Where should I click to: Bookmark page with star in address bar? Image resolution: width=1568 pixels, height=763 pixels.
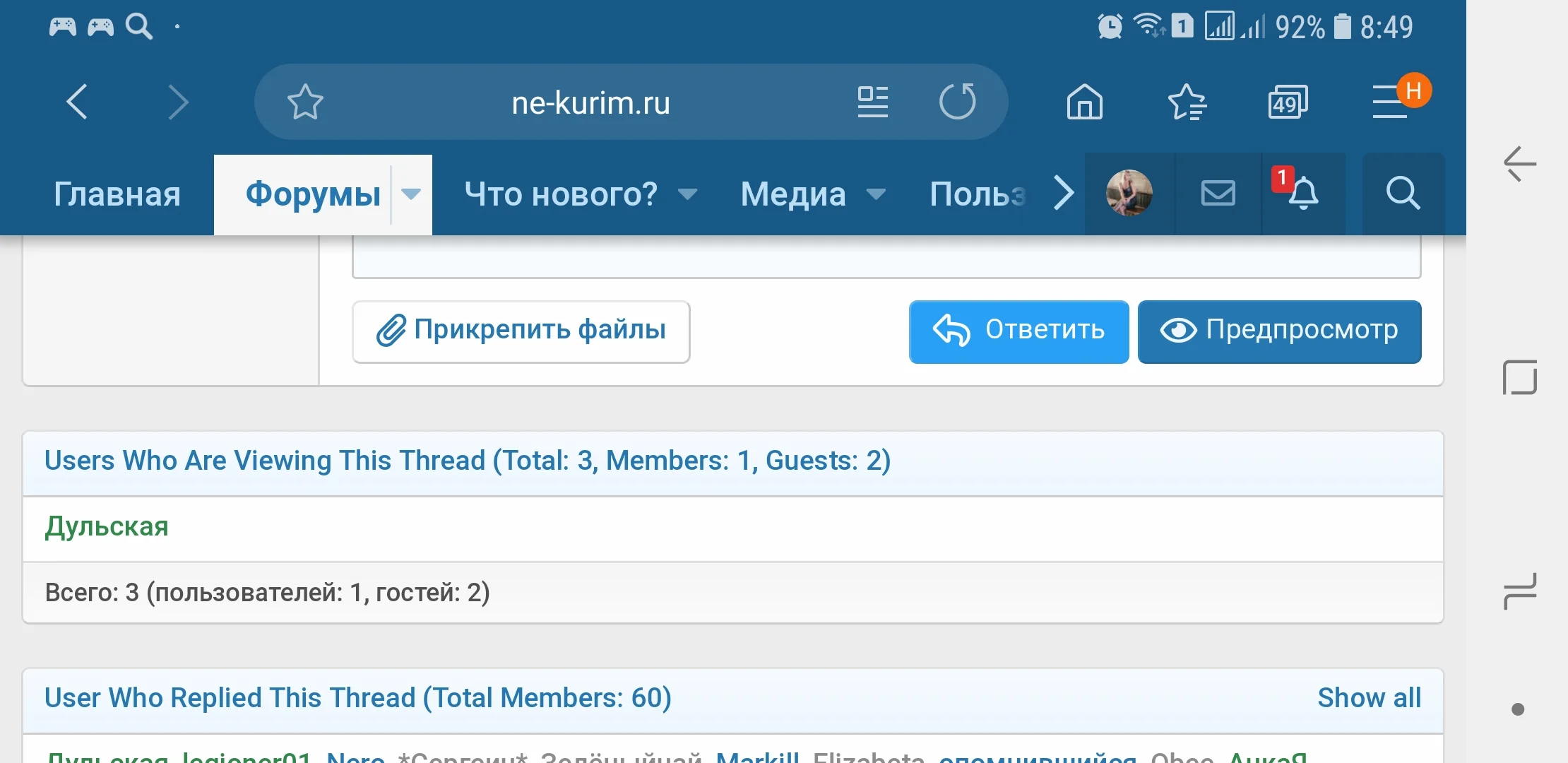[305, 102]
